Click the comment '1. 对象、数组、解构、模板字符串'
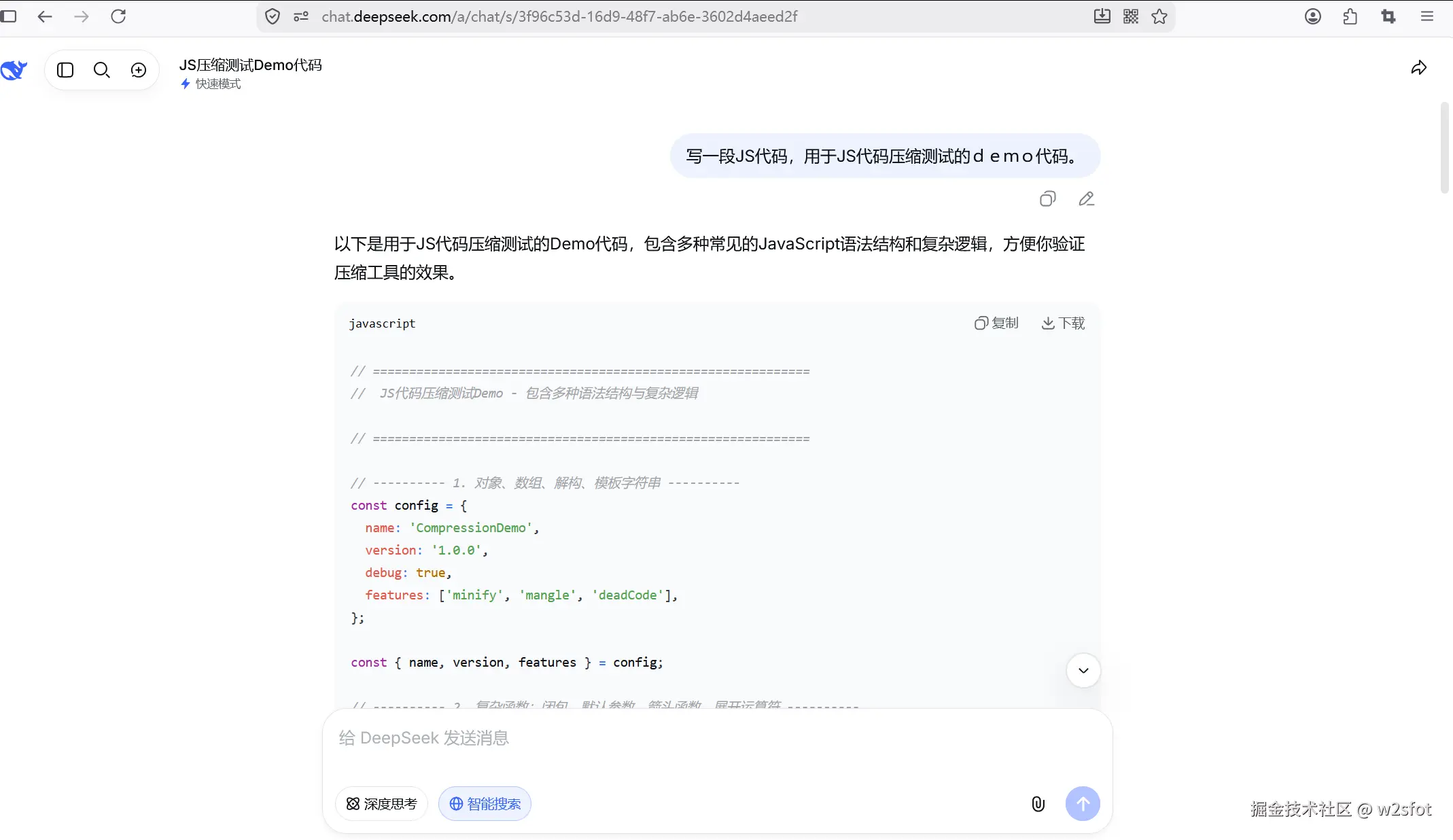Screen dimensions: 1453x840 point(545,483)
